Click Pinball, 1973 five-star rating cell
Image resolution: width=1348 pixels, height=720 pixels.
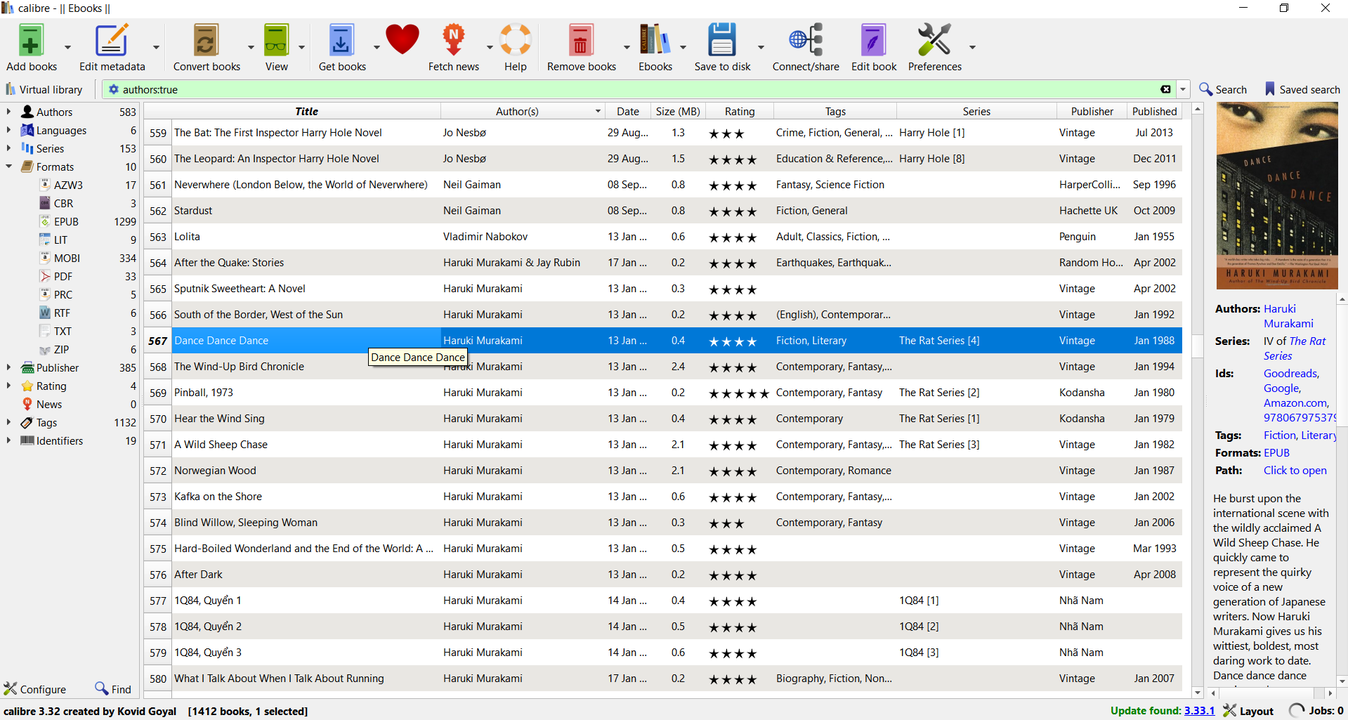tap(739, 393)
